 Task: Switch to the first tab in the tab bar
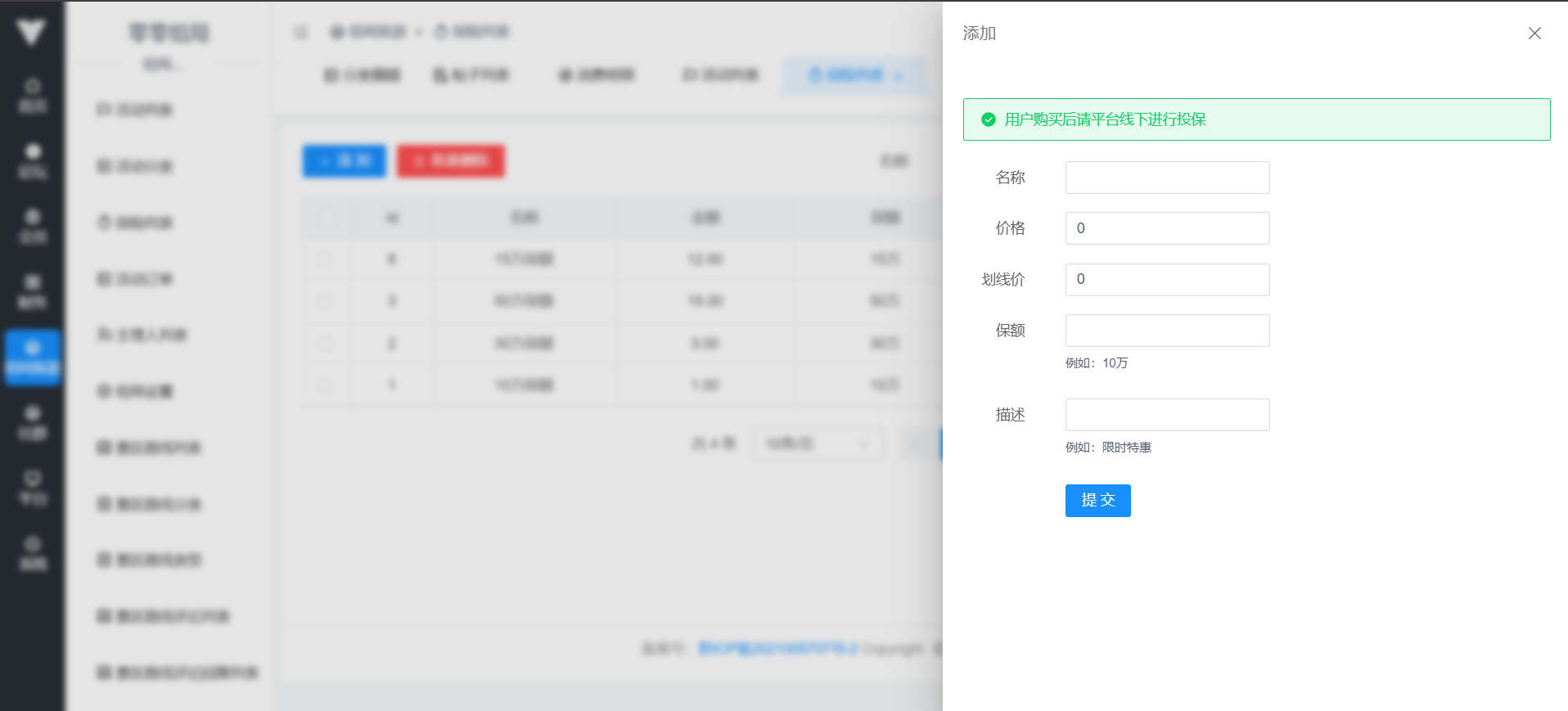point(363,75)
